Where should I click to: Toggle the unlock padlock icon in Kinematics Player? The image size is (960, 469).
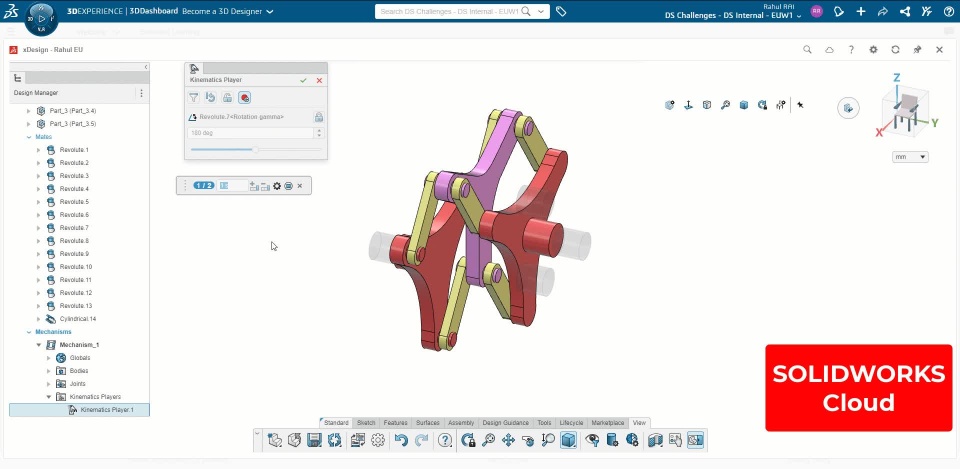coord(227,97)
